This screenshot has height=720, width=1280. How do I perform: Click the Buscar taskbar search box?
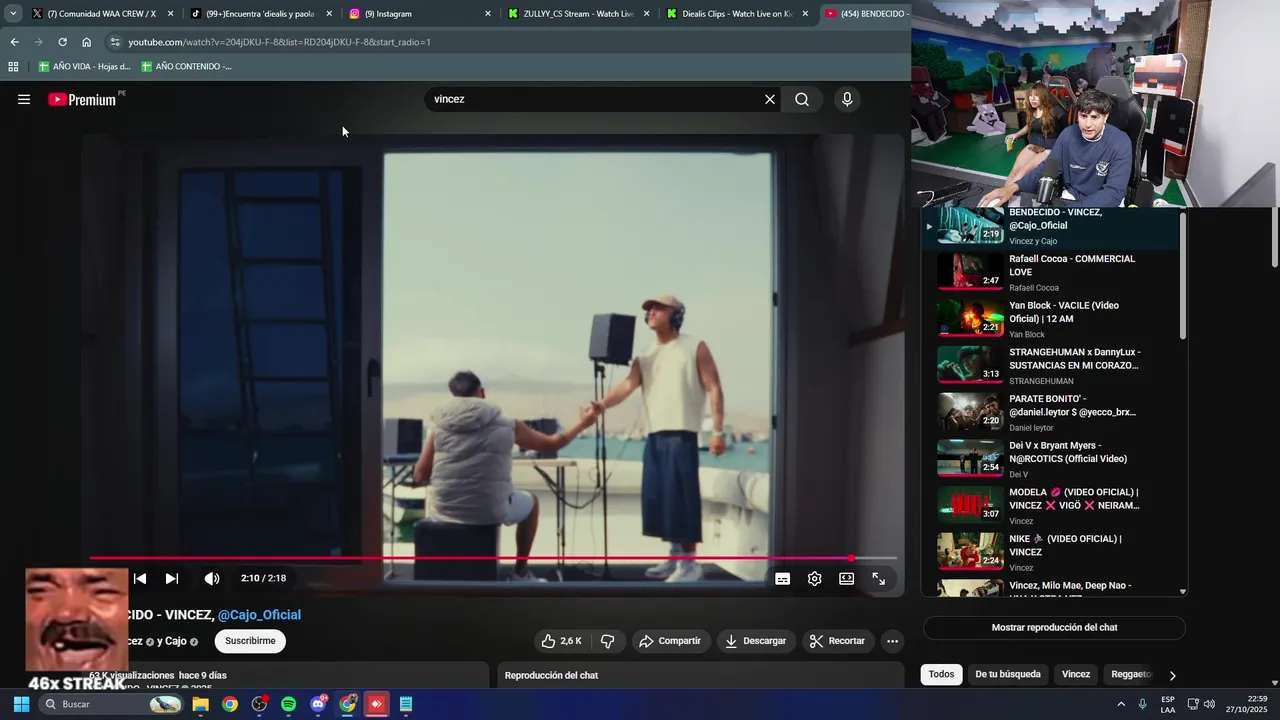112,704
